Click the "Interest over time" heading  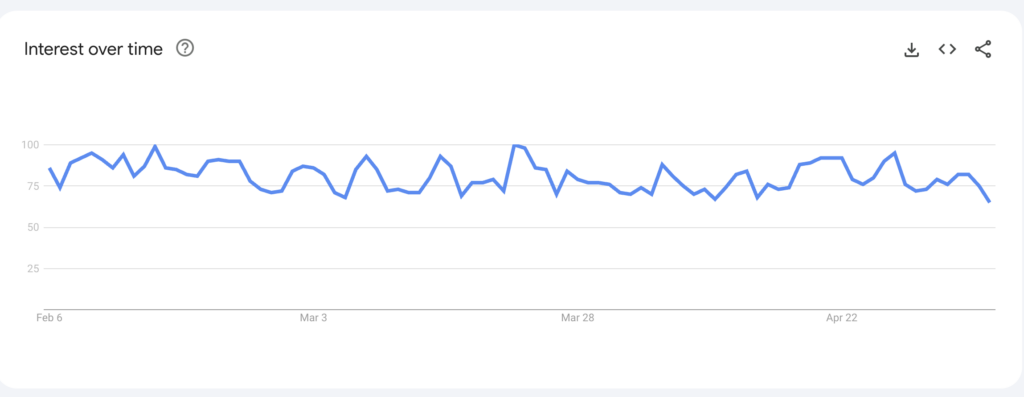[x=93, y=49]
